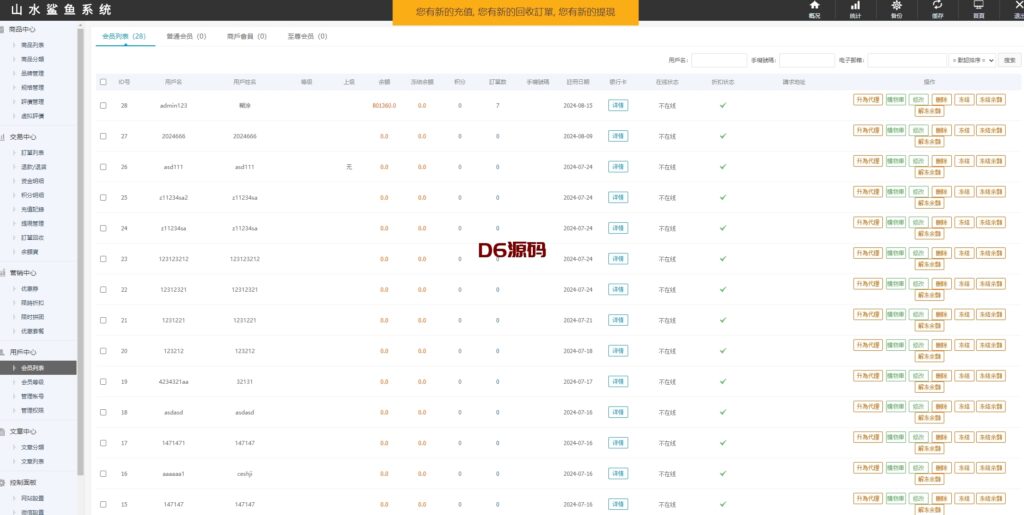Click 解冻余額 button for user admin123

[929, 111]
